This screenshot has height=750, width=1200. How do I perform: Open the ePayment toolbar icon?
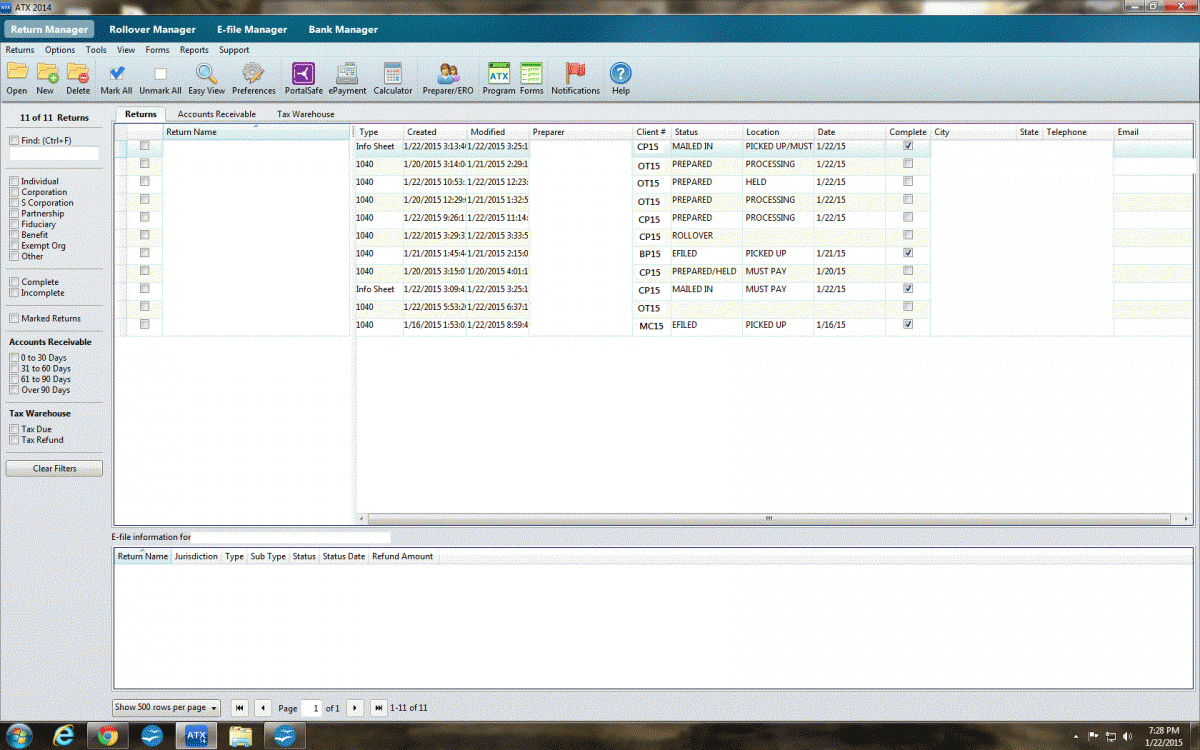[347, 72]
